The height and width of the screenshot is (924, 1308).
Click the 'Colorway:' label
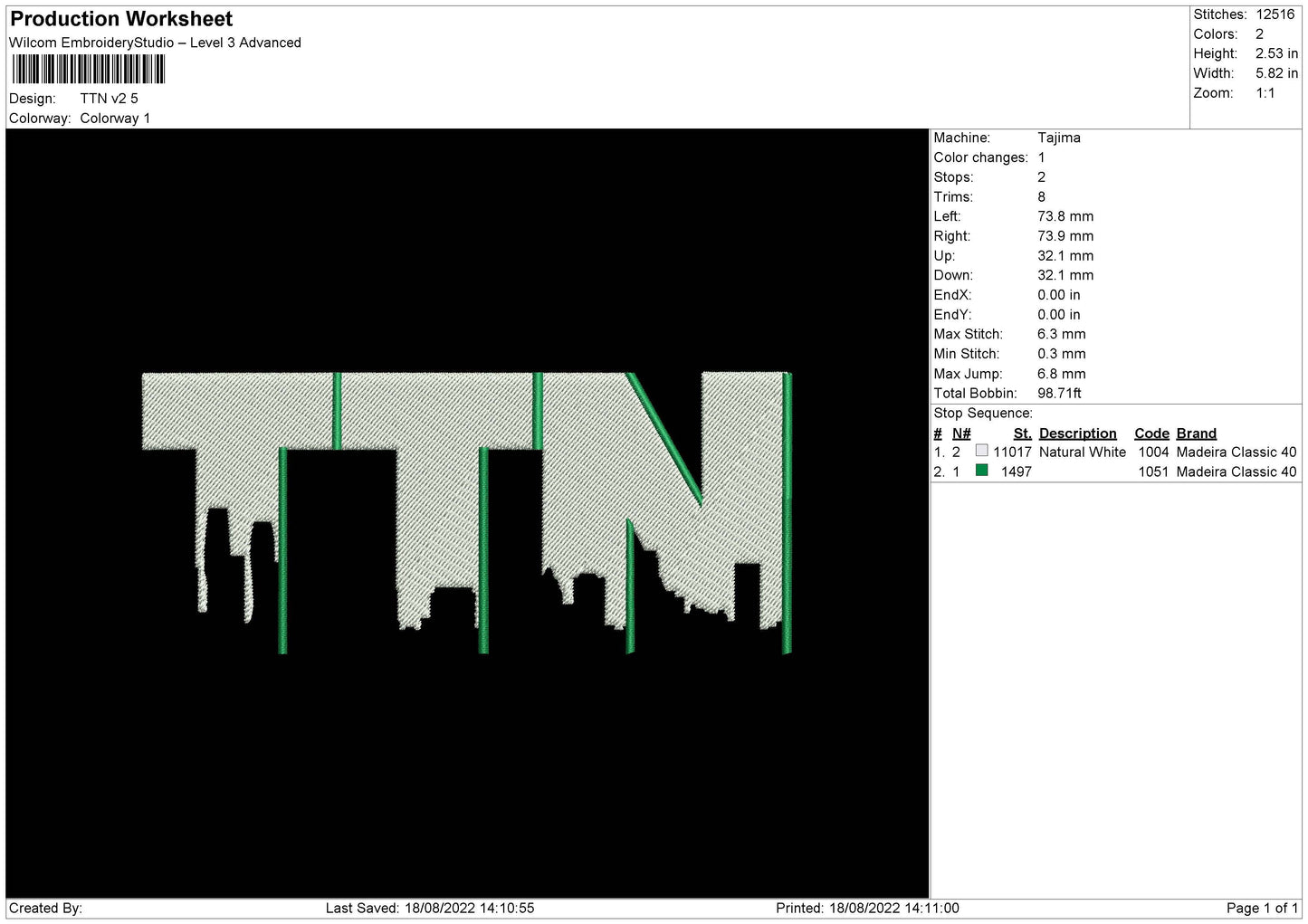(40, 119)
